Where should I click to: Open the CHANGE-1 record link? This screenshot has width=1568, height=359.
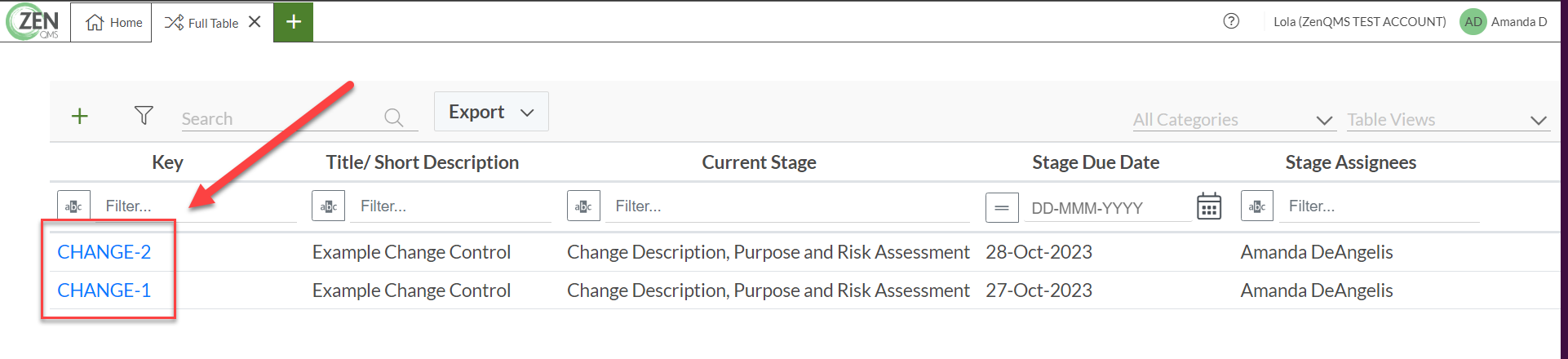(x=104, y=290)
